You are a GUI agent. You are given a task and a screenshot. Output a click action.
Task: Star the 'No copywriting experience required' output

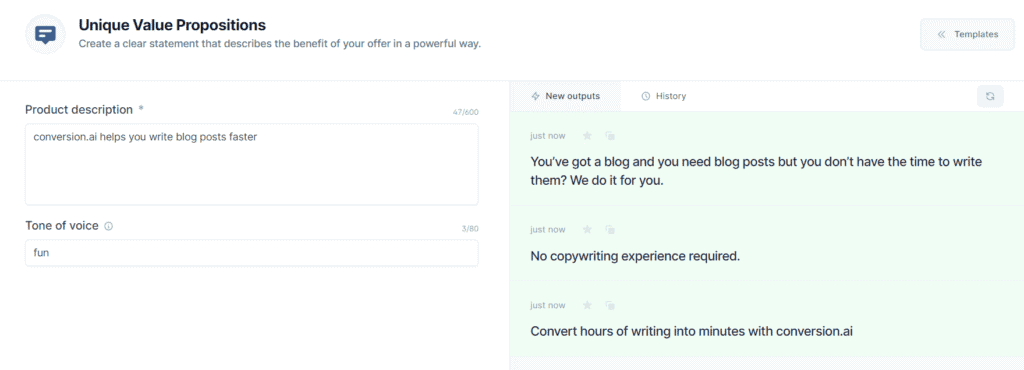587,230
